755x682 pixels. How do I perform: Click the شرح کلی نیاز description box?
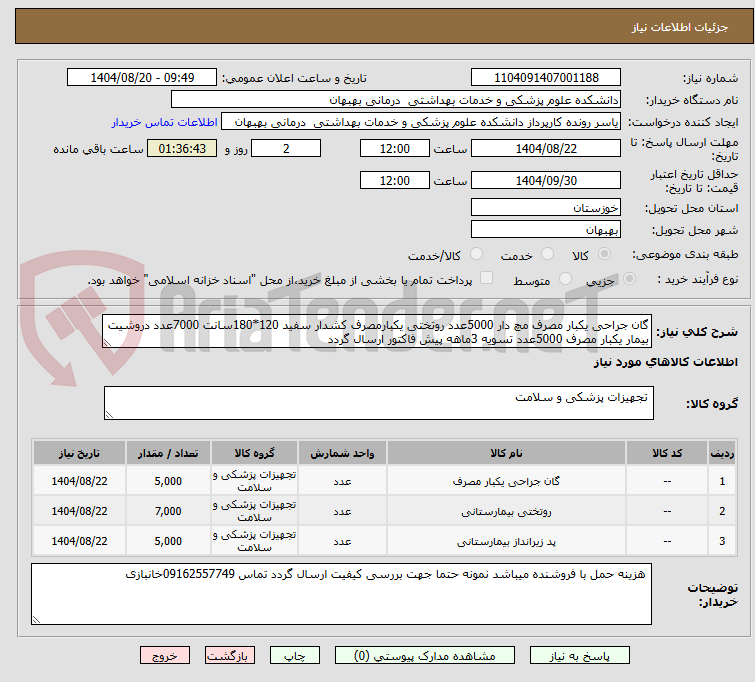pos(377,331)
